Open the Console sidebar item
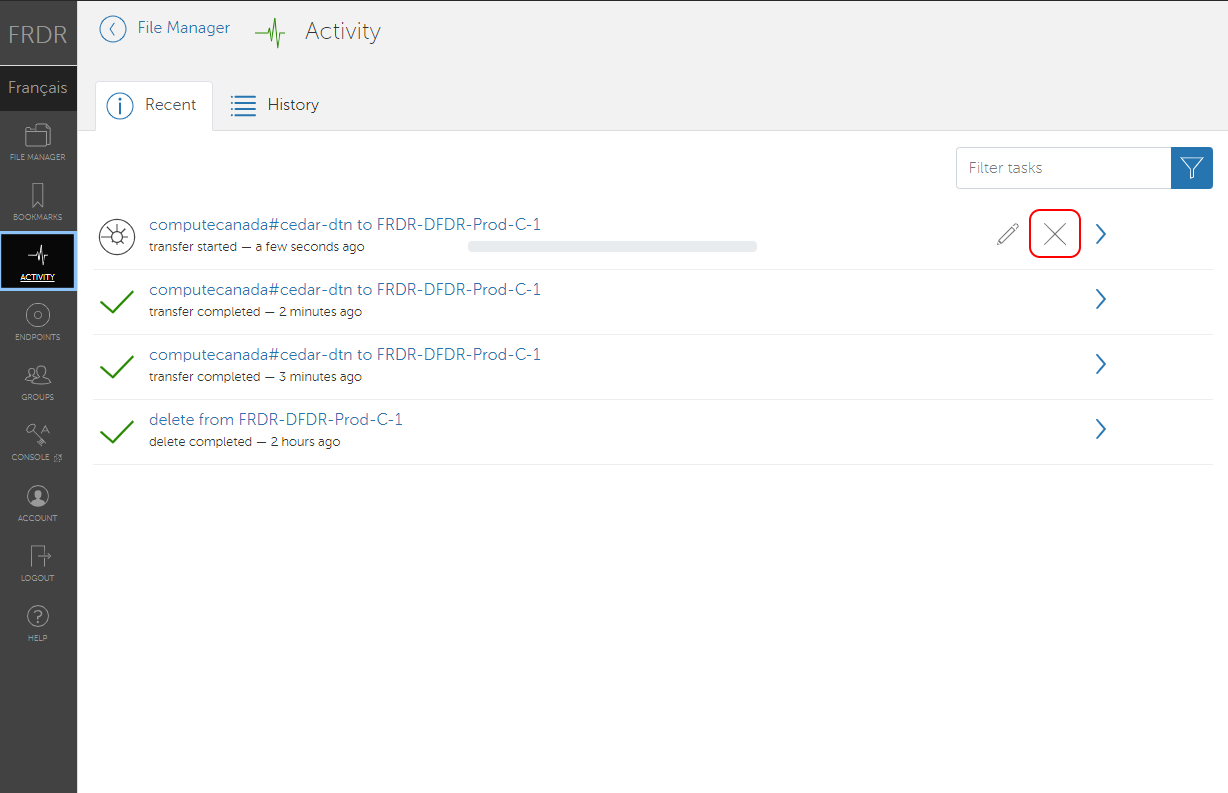1228x793 pixels. click(38, 441)
